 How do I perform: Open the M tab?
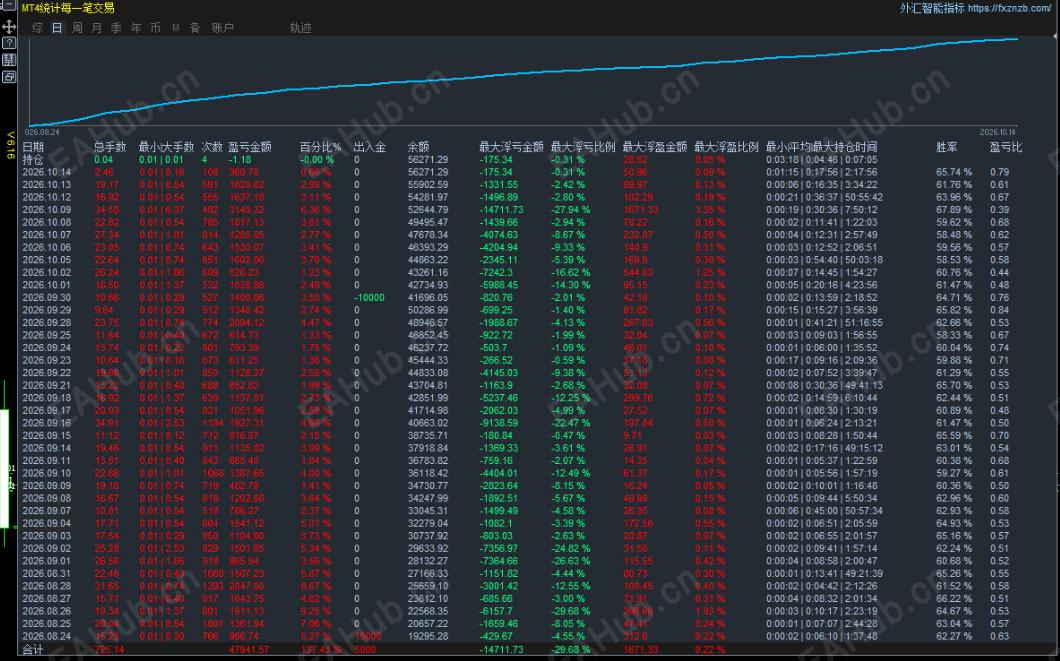pos(176,28)
